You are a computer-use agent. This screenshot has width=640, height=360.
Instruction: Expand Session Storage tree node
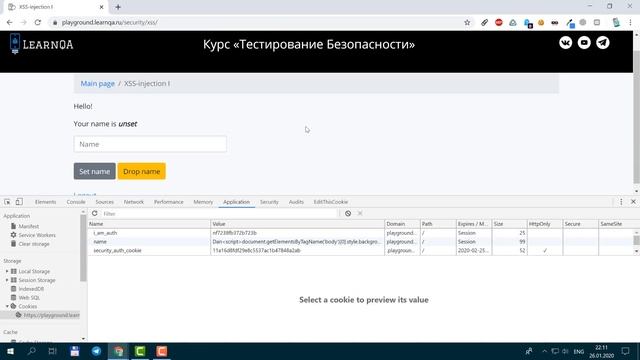click(7, 280)
